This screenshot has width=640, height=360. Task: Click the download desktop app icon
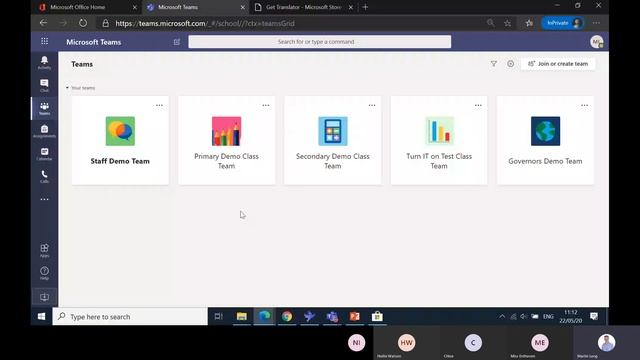click(44, 297)
